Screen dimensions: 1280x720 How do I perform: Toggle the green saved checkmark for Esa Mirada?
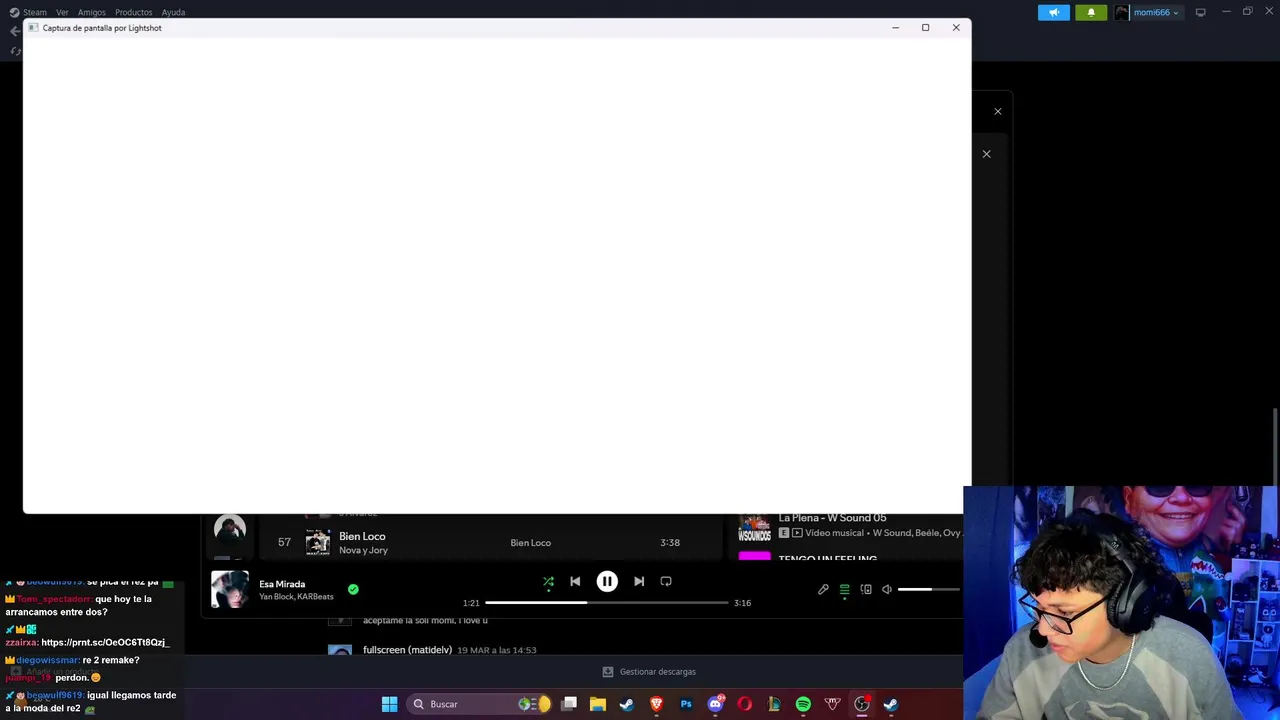353,589
